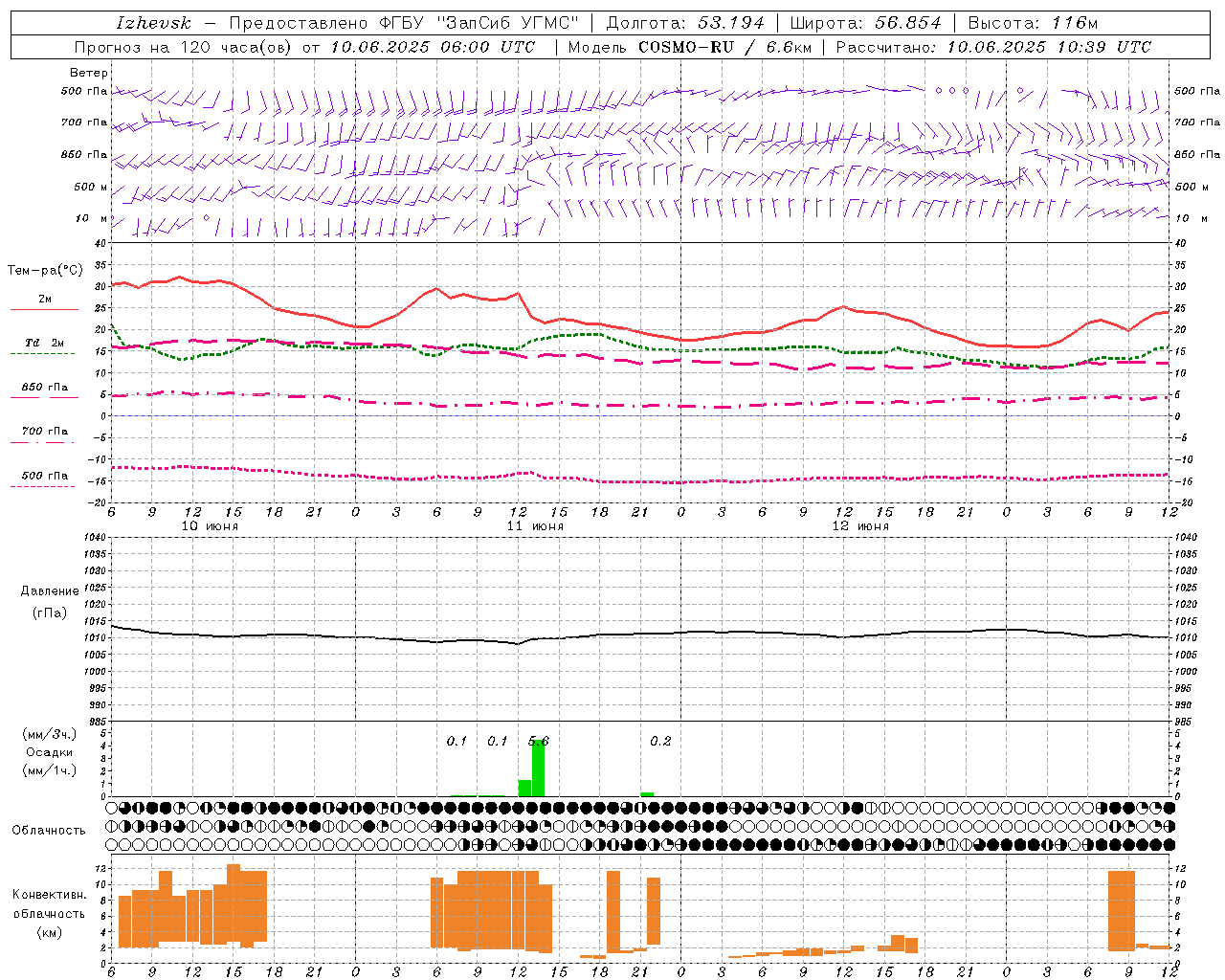
Task: Click the "0.2" precipitation amount value
Action: click(660, 741)
